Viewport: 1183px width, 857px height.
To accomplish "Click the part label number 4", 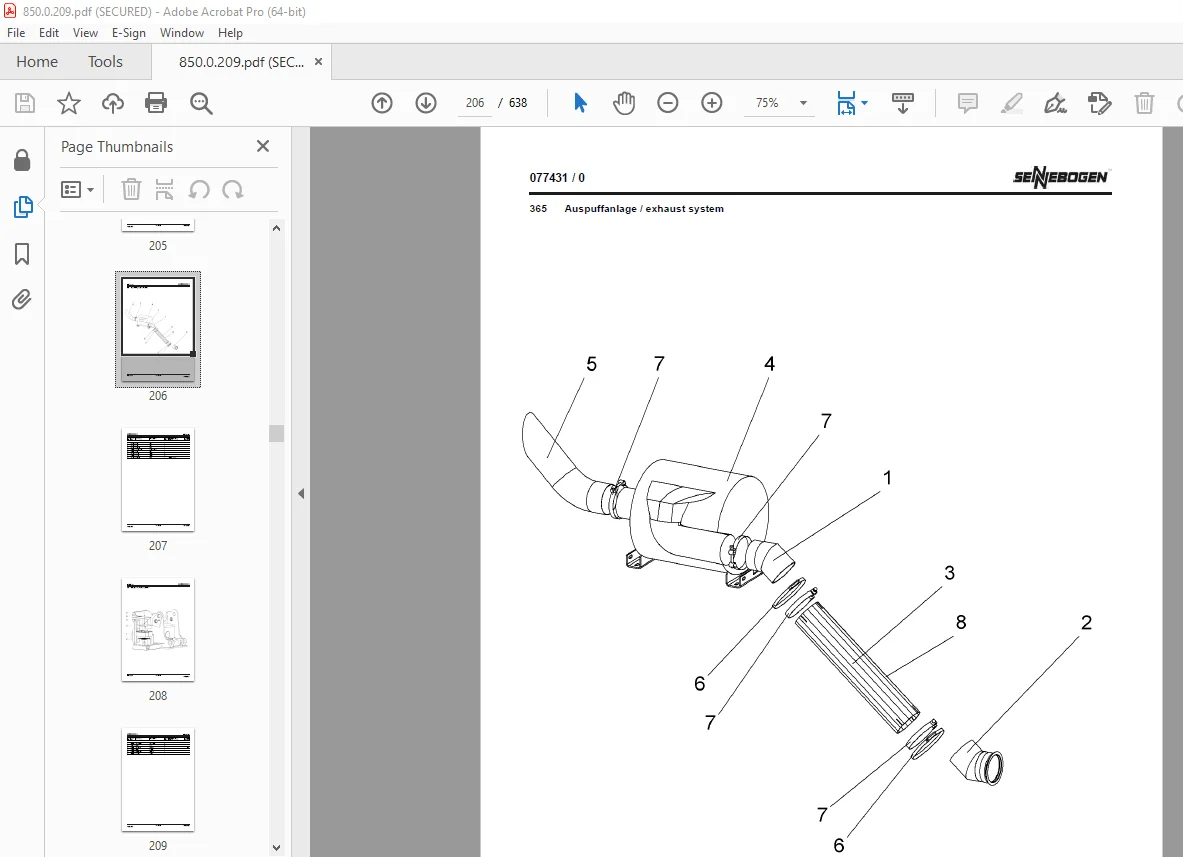I will tap(770, 364).
